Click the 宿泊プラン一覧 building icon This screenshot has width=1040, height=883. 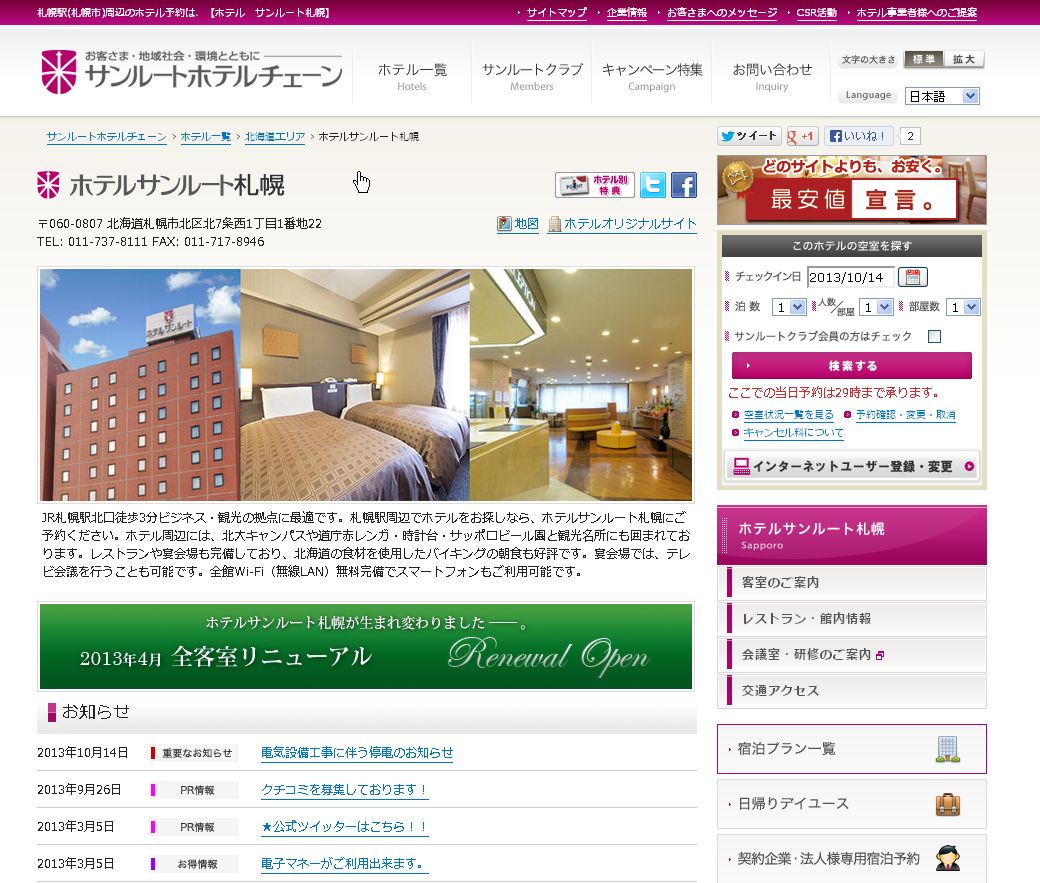(x=948, y=749)
